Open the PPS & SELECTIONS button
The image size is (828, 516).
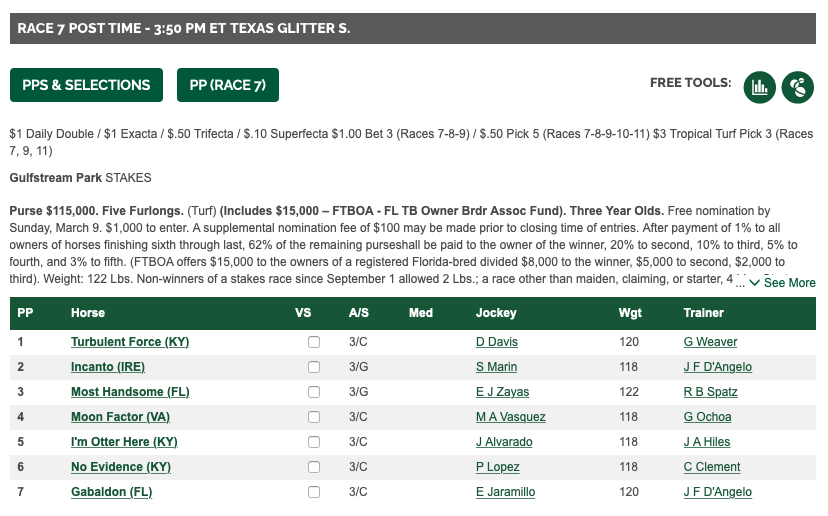click(86, 85)
